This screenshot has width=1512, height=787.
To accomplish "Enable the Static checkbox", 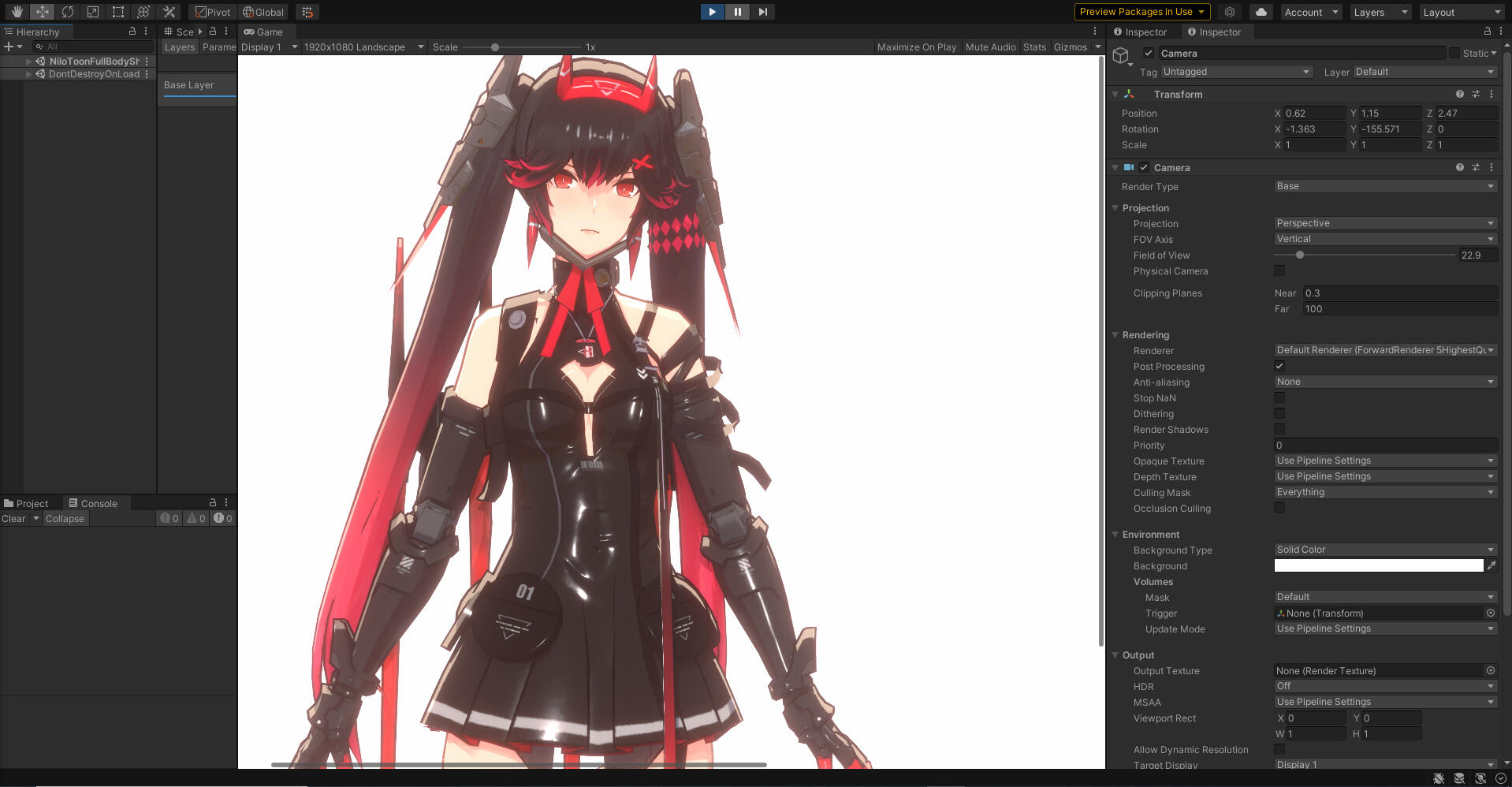I will click(x=1454, y=53).
